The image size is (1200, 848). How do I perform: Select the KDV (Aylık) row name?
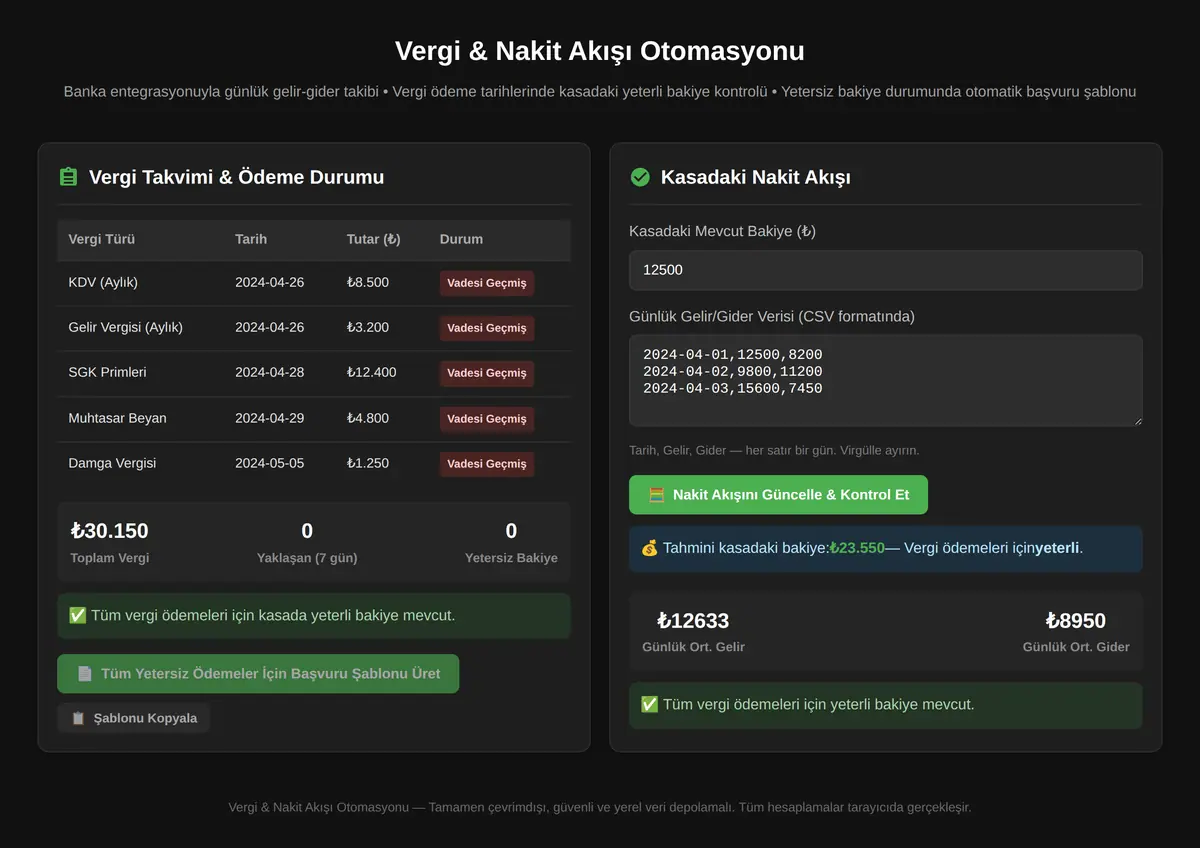pos(103,282)
